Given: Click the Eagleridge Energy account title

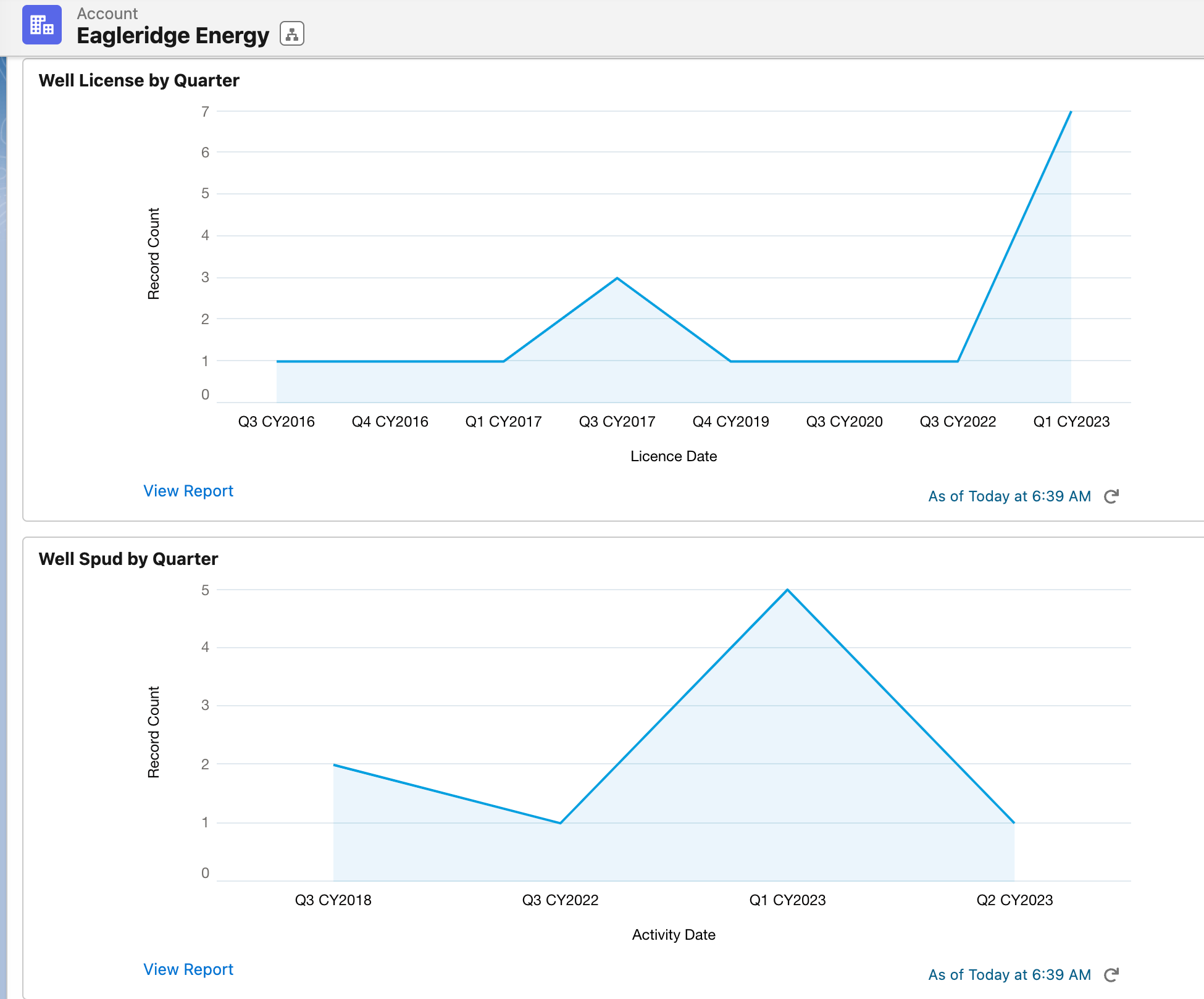Looking at the screenshot, I should (173, 36).
